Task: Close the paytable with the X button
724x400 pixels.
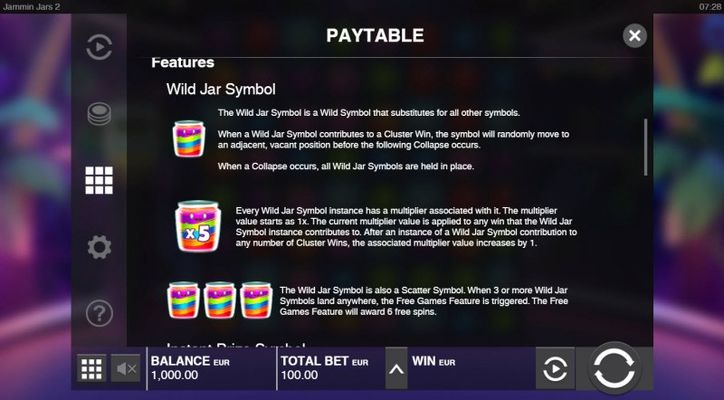Action: pyautogui.click(x=634, y=36)
